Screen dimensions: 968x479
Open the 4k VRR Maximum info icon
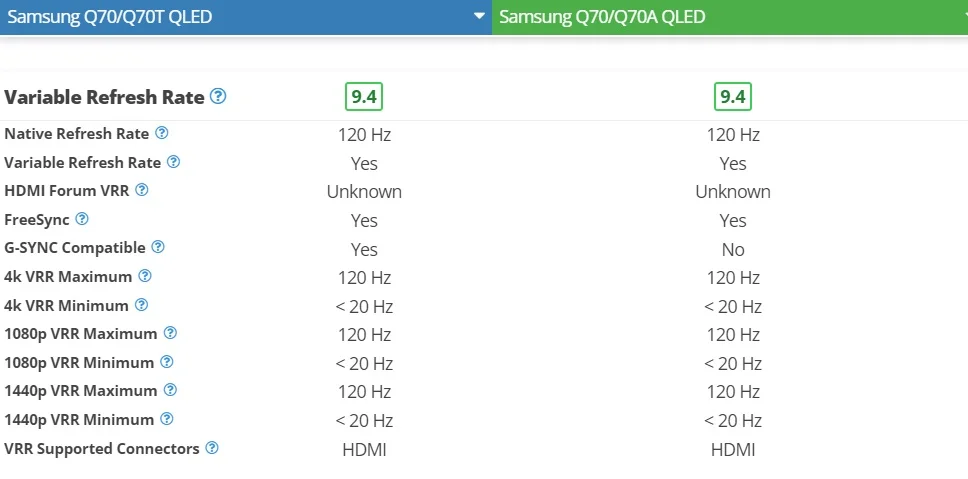[x=144, y=276]
